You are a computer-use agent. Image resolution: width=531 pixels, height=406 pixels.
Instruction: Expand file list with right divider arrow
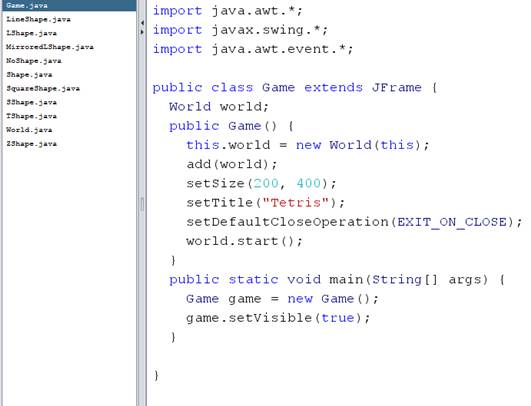point(142,32)
